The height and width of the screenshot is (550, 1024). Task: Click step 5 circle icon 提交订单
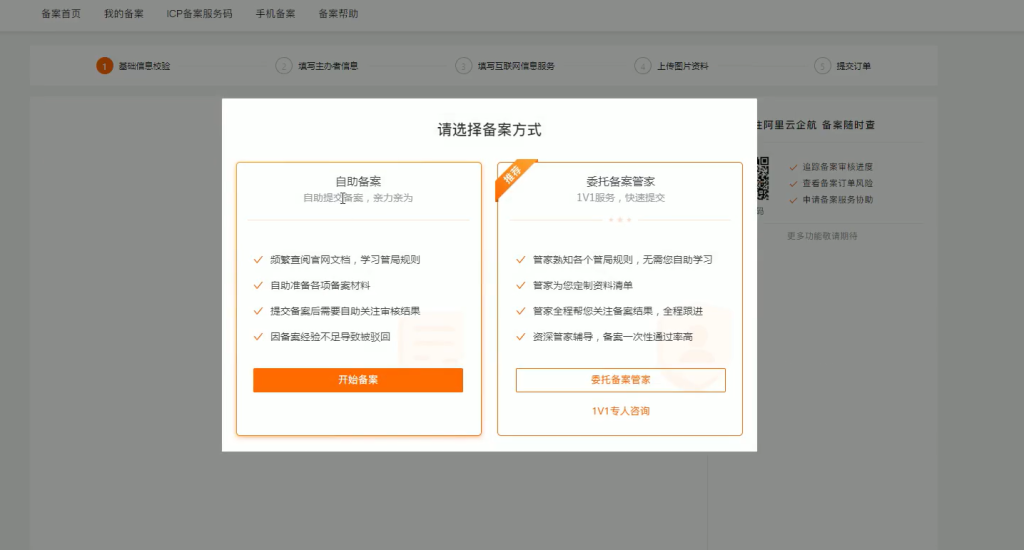point(822,66)
